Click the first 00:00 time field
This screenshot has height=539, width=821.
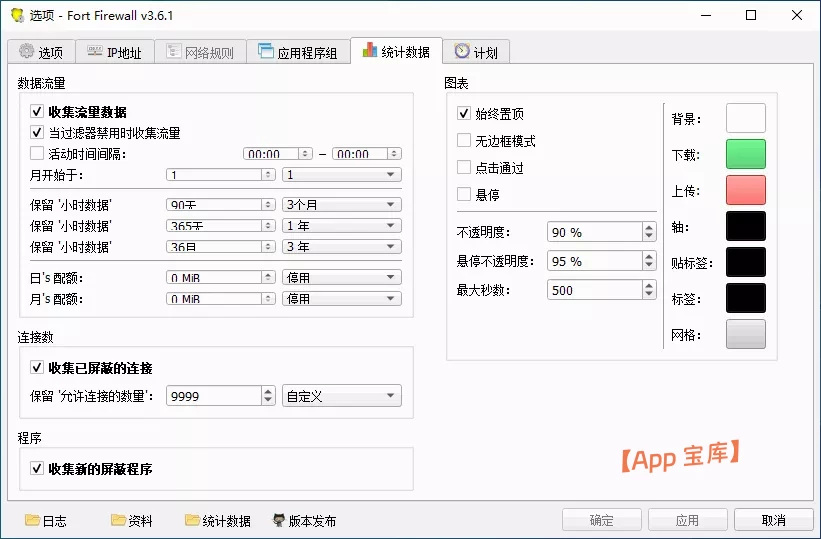coord(278,153)
